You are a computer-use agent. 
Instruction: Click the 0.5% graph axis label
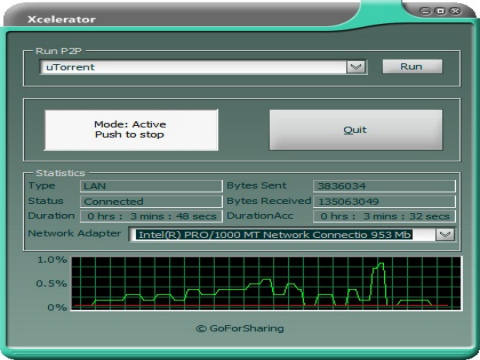52,284
